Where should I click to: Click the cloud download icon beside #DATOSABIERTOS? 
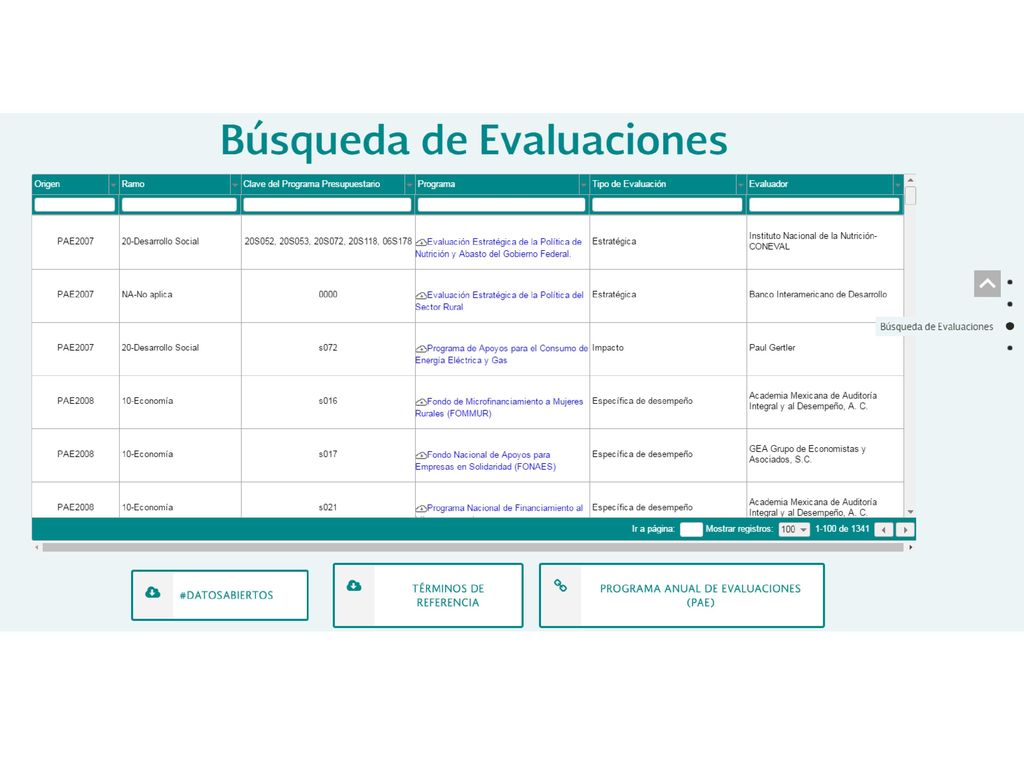point(153,592)
